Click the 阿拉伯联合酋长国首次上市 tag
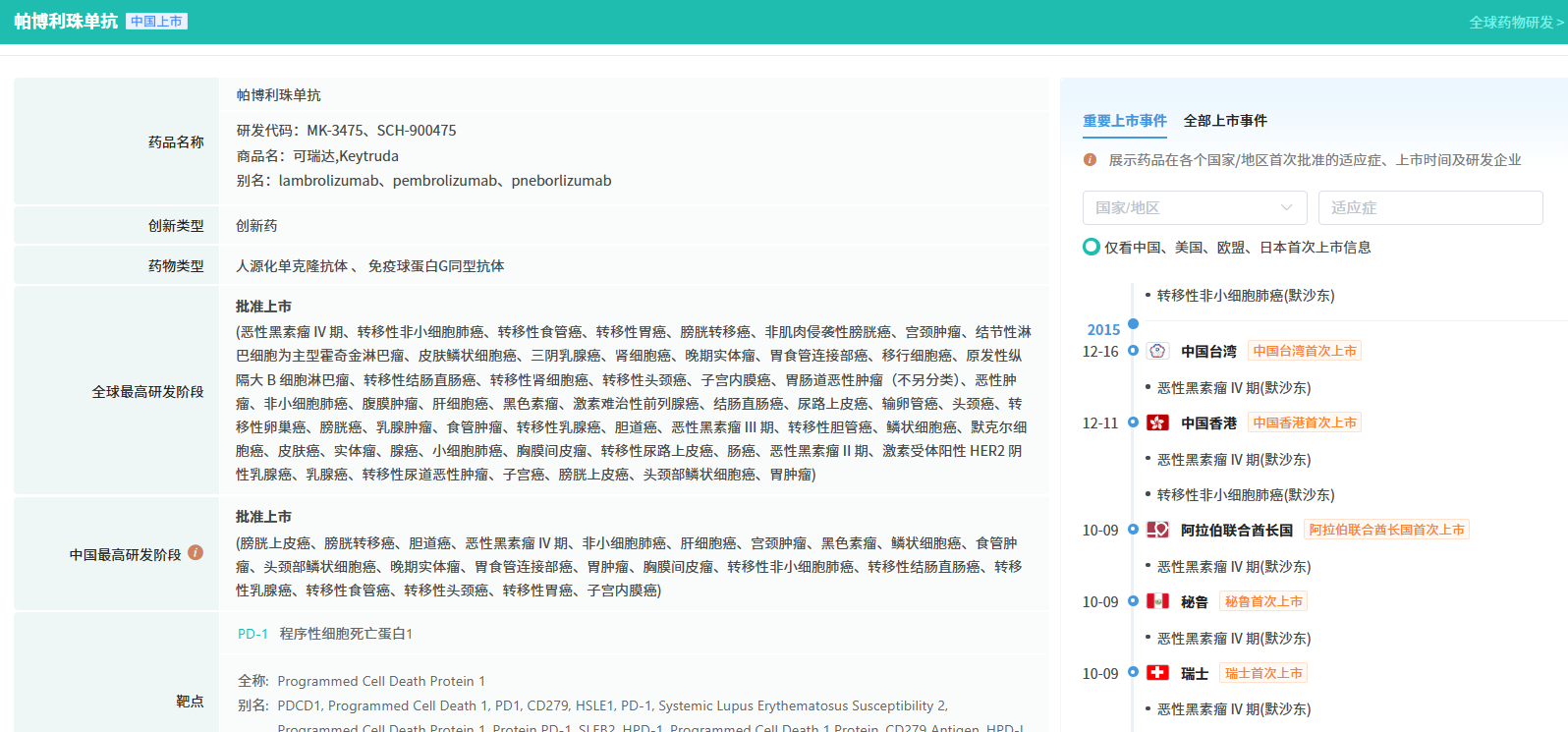Image resolution: width=1568 pixels, height=732 pixels. (1385, 530)
